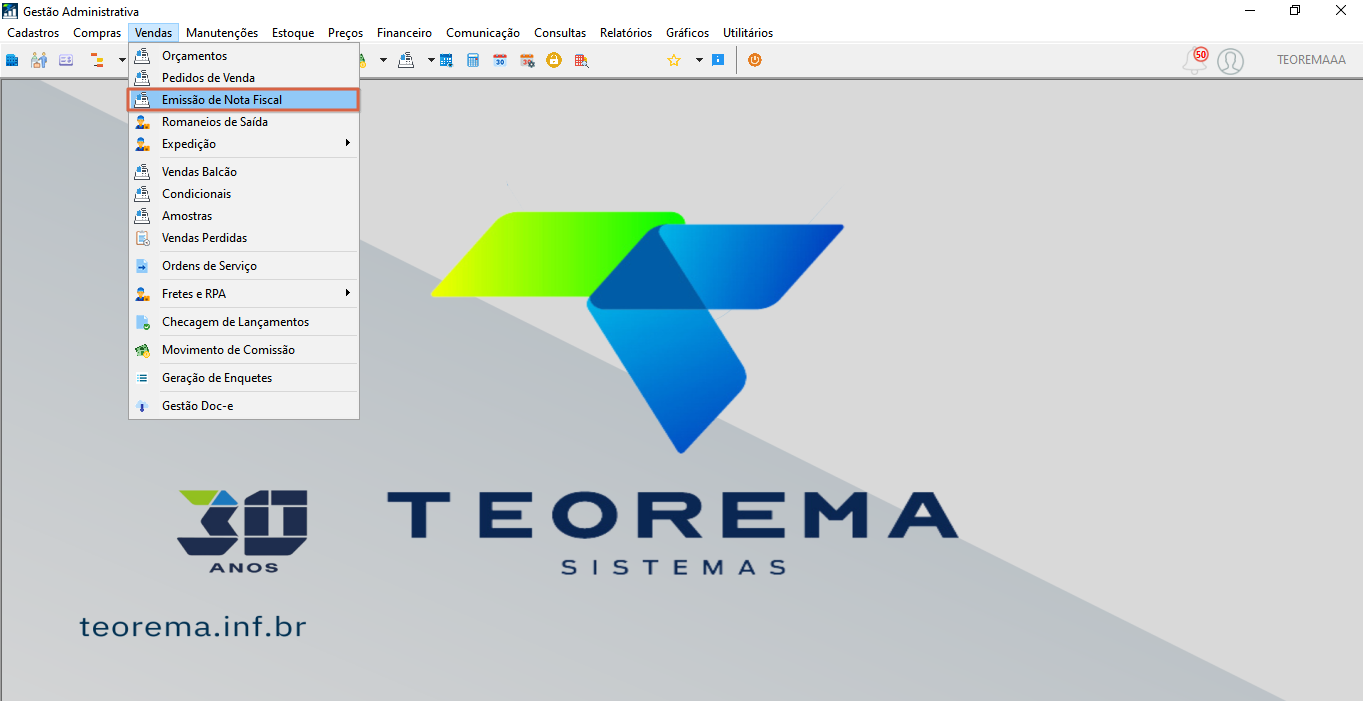Viewport: 1363px width, 701px height.
Task: Click the orange padlock toolbar icon
Action: click(554, 60)
